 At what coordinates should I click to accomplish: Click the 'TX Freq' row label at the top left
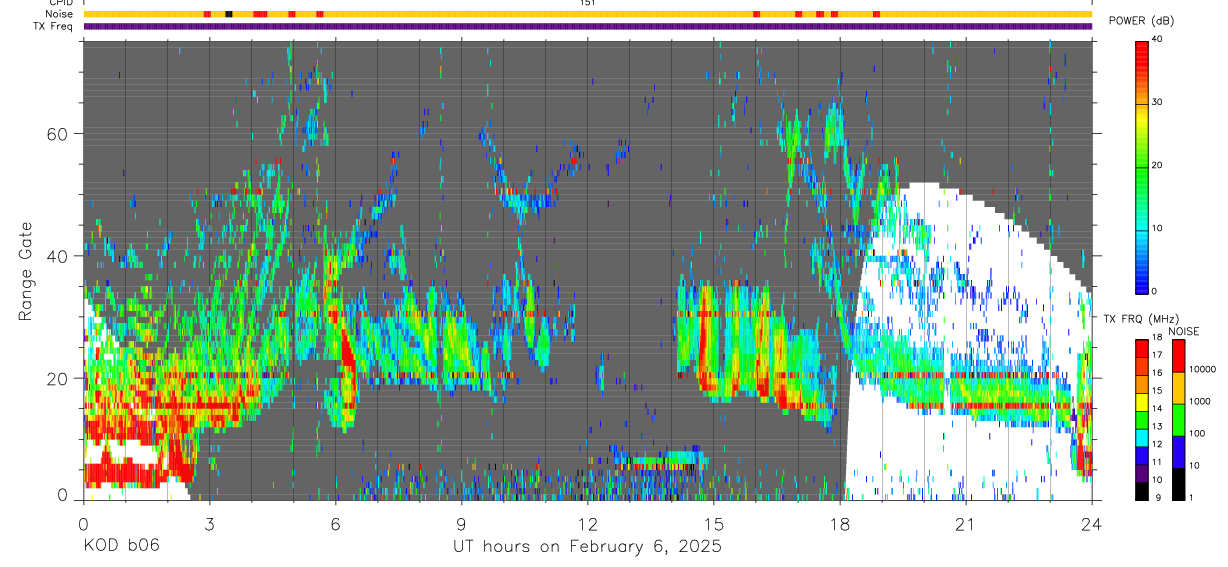(55, 26)
